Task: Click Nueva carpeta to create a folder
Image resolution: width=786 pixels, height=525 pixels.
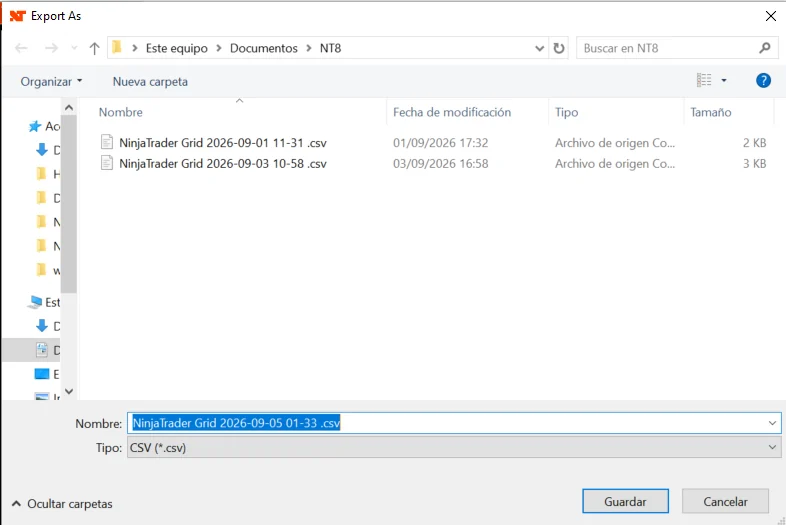Action: tap(150, 81)
